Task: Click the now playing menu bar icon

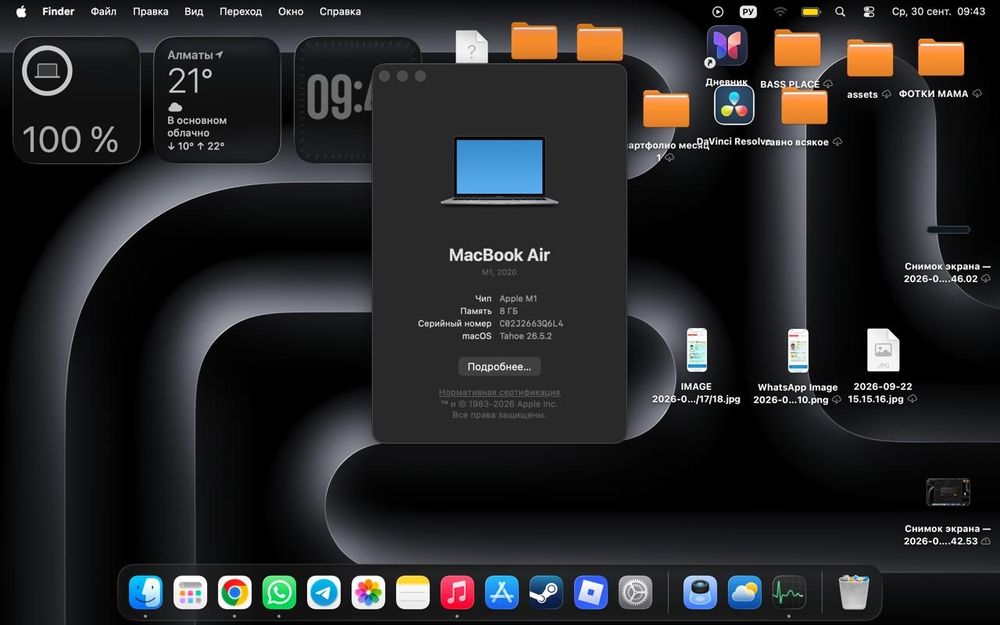Action: coord(717,11)
